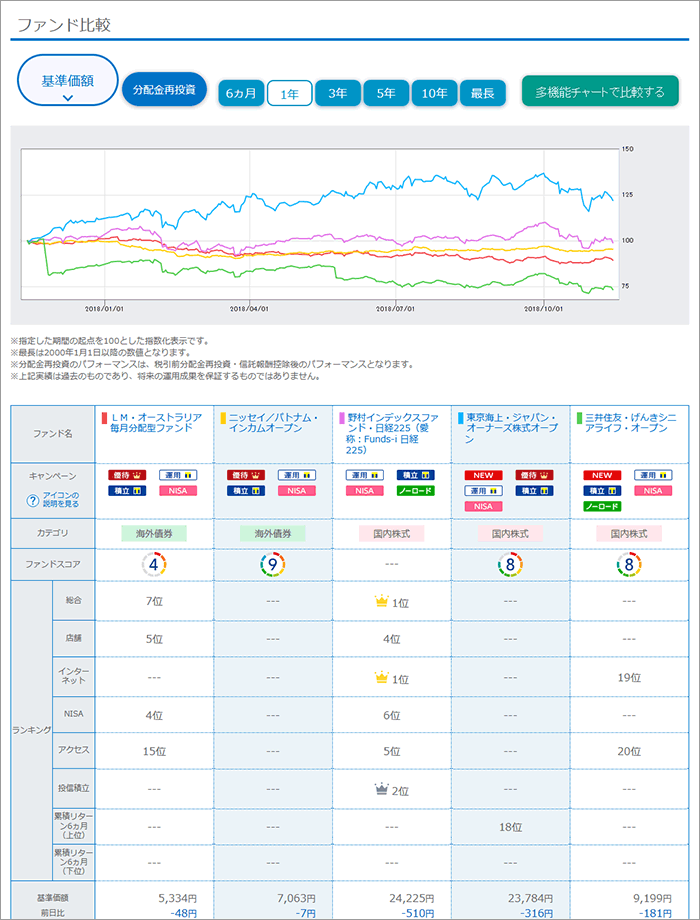Switch chart period to 6カ月

(241, 93)
